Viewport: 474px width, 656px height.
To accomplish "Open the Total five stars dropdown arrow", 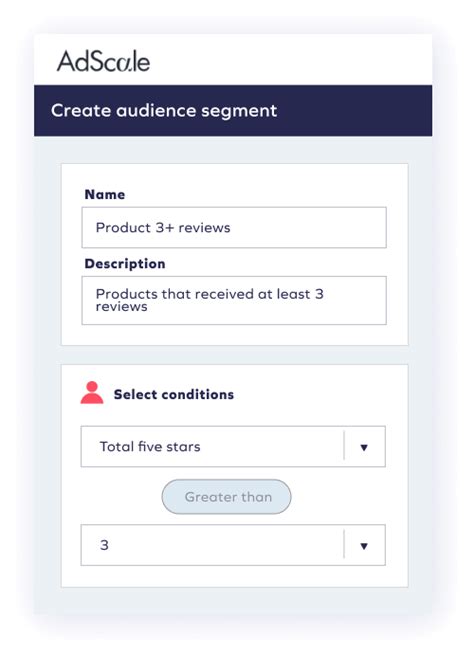I will pos(364,447).
